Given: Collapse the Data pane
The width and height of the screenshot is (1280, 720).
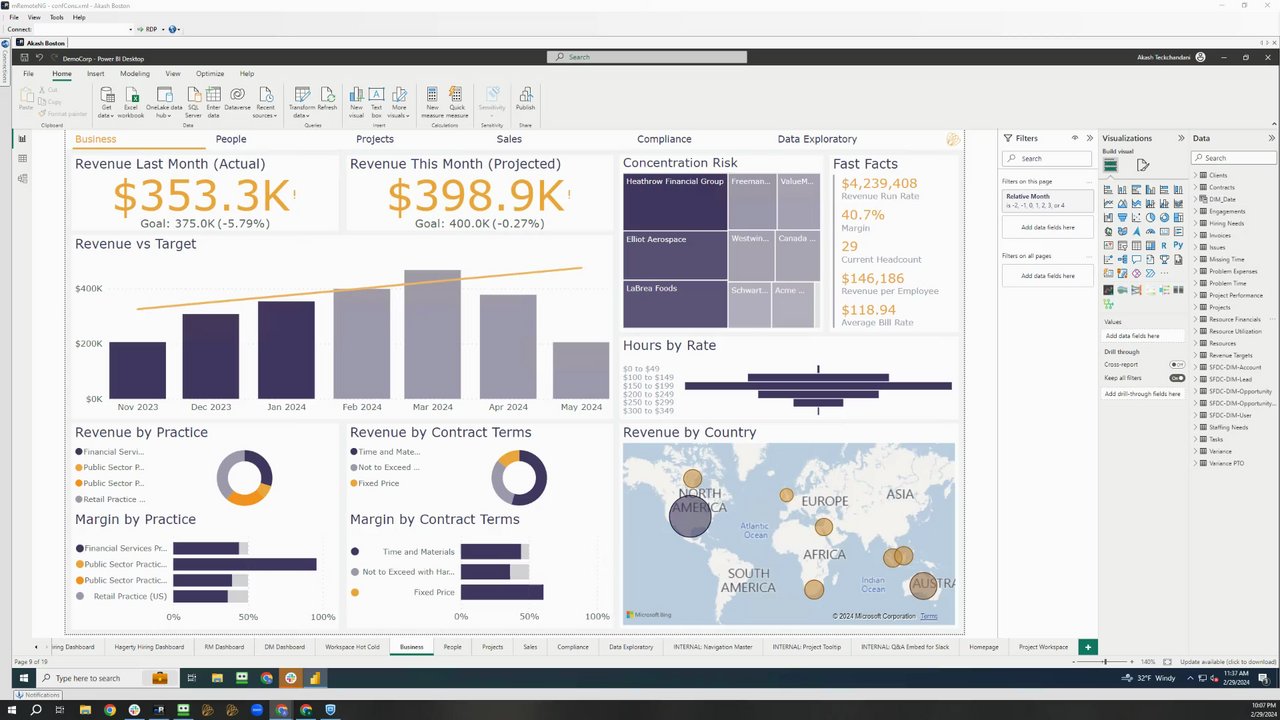Looking at the screenshot, I should coord(1272,138).
